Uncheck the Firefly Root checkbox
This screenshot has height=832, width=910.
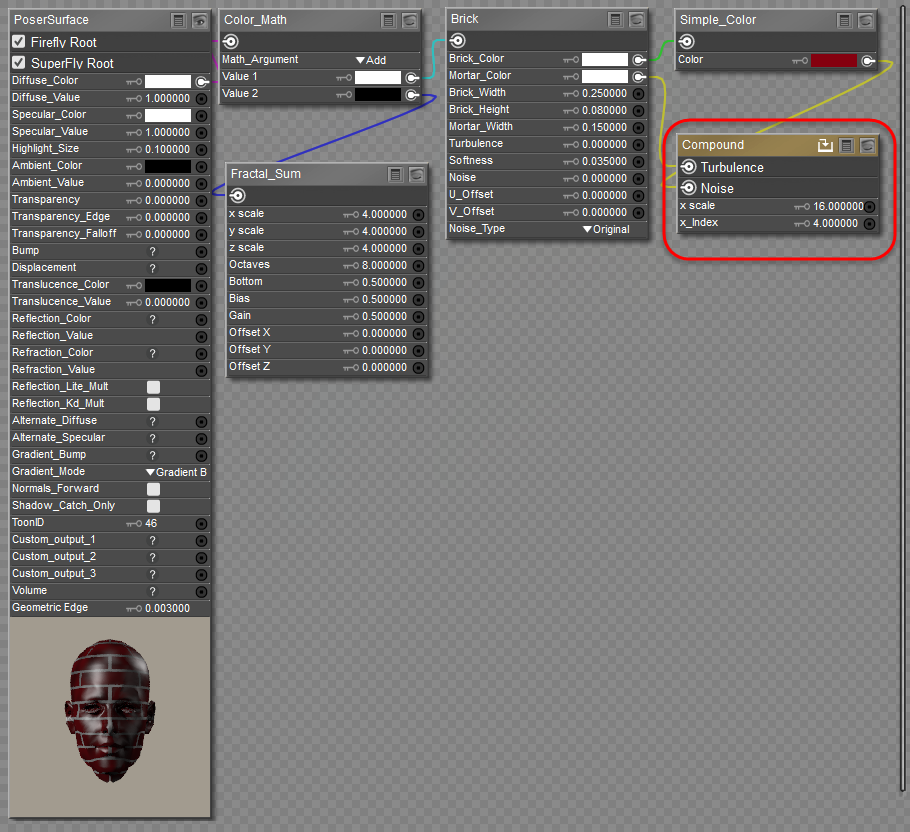19,42
